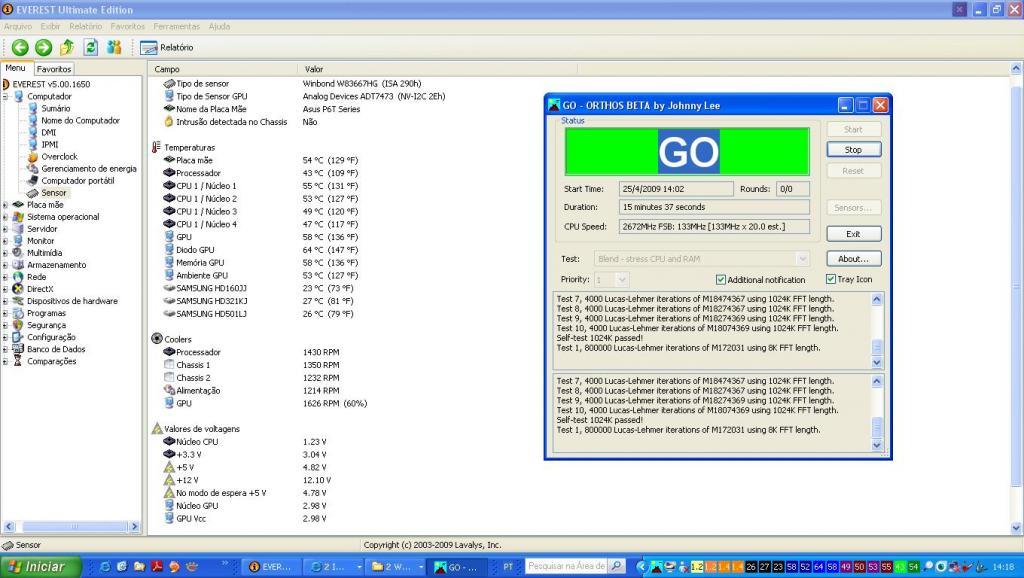Open the Favoritos menu
This screenshot has width=1024, height=578.
click(127, 27)
